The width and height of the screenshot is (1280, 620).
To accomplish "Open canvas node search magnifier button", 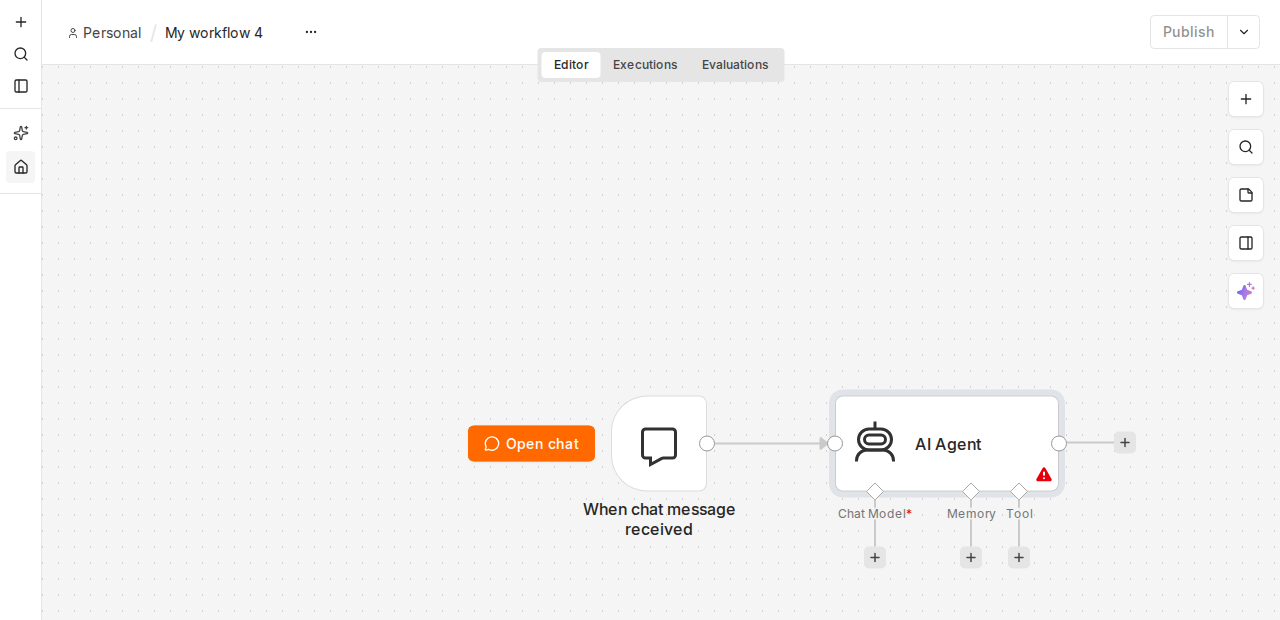I will pyautogui.click(x=1246, y=147).
